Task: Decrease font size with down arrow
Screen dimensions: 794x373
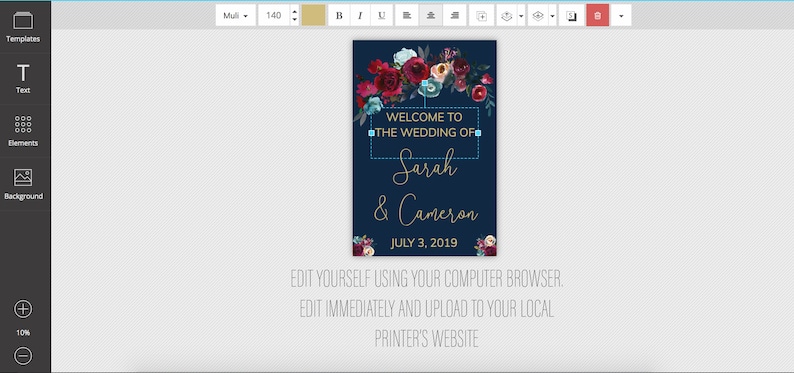Action: (294, 20)
